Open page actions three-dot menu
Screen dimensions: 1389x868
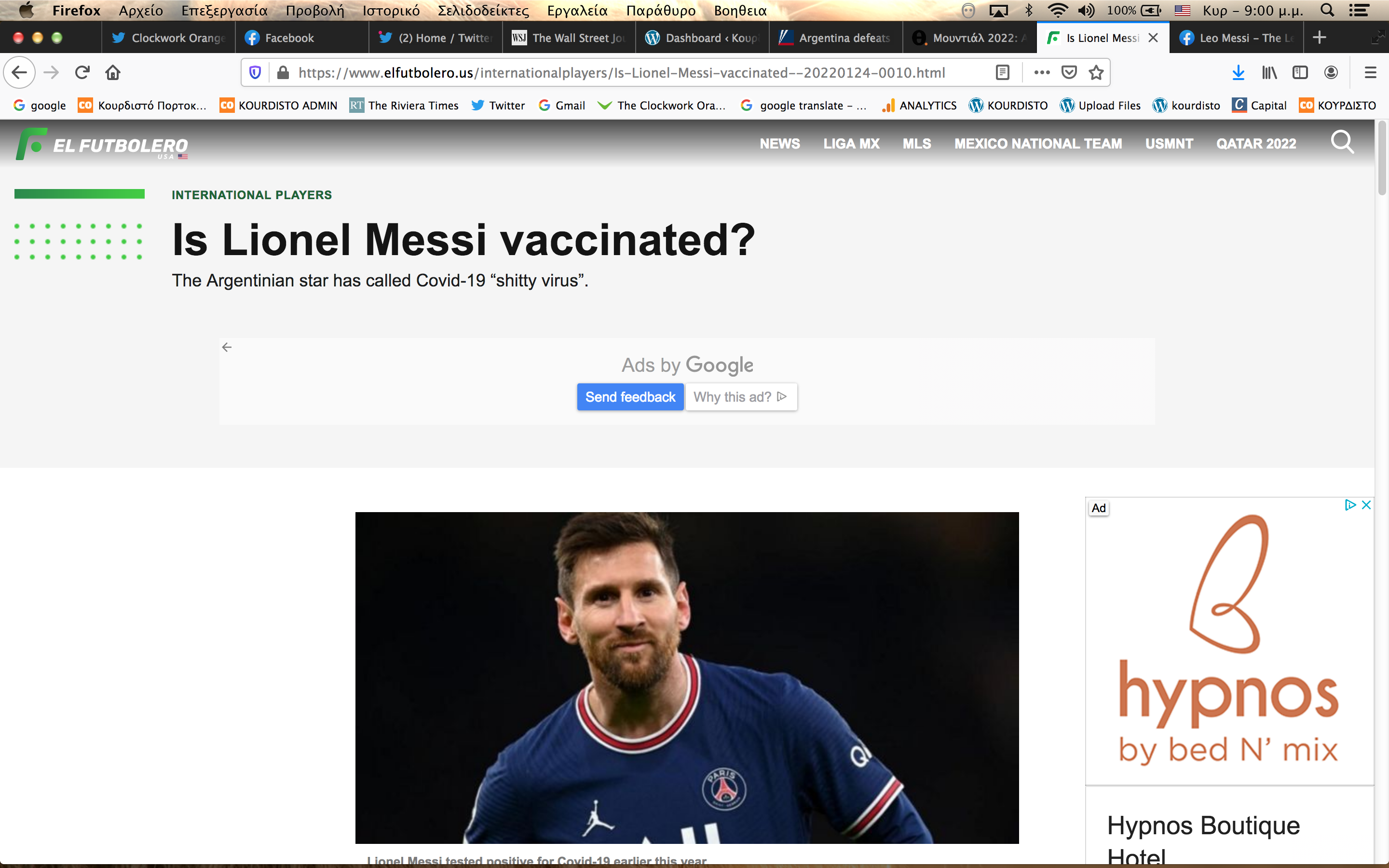click(1042, 72)
